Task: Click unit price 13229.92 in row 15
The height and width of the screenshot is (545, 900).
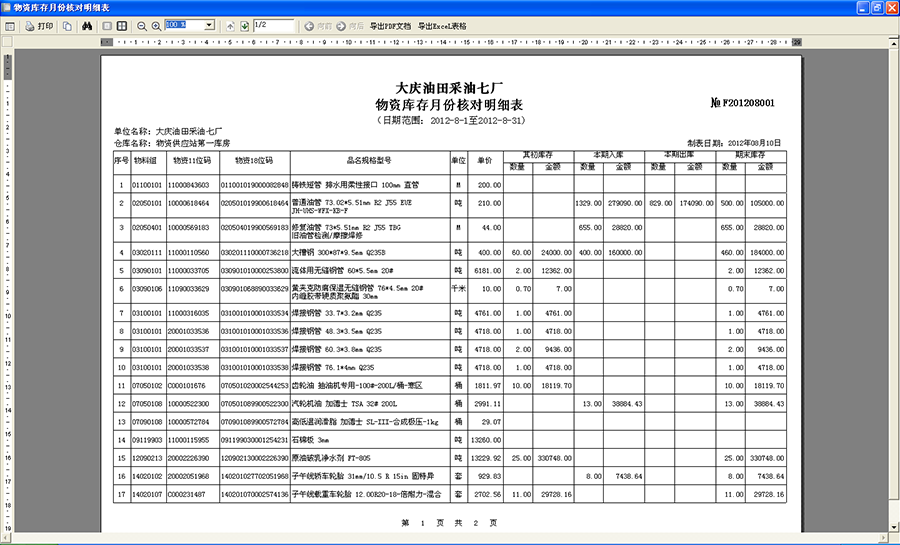Action: (486, 458)
